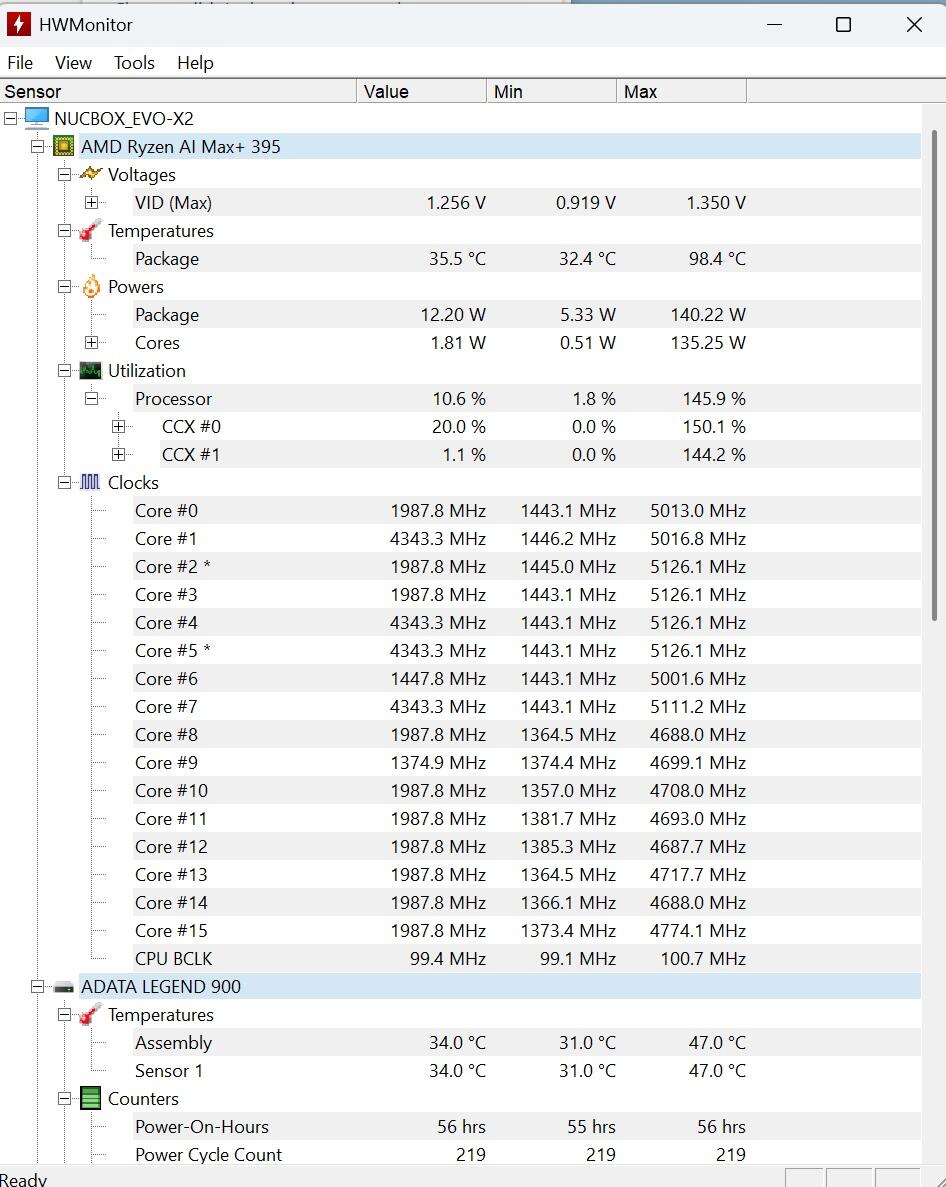Select the NUCBOX_EVO-X2 computer icon
This screenshot has height=1187, width=946.
(x=36, y=118)
